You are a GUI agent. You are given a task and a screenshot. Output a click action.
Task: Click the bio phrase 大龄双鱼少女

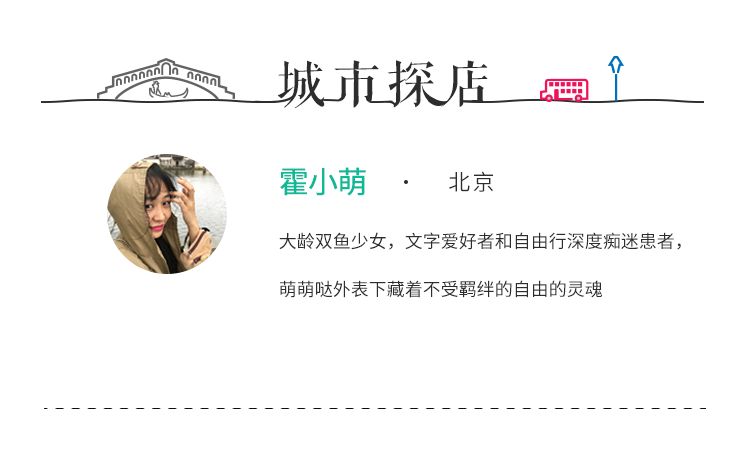332,241
